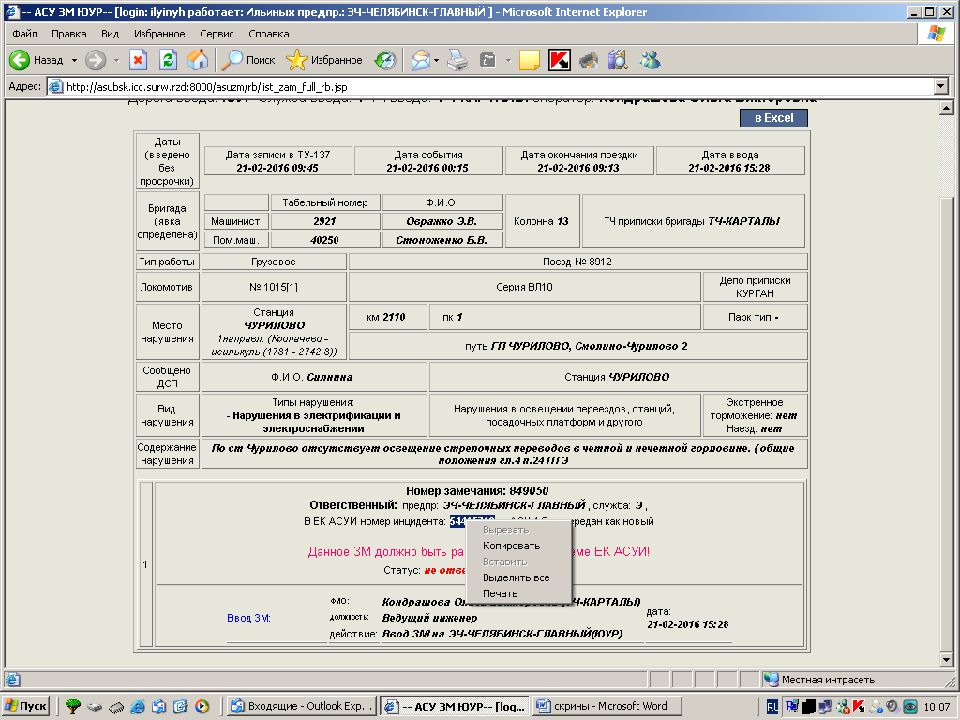
Task: Click the Дата ввода 21-02-2016 15:28 cell
Action: [730, 161]
